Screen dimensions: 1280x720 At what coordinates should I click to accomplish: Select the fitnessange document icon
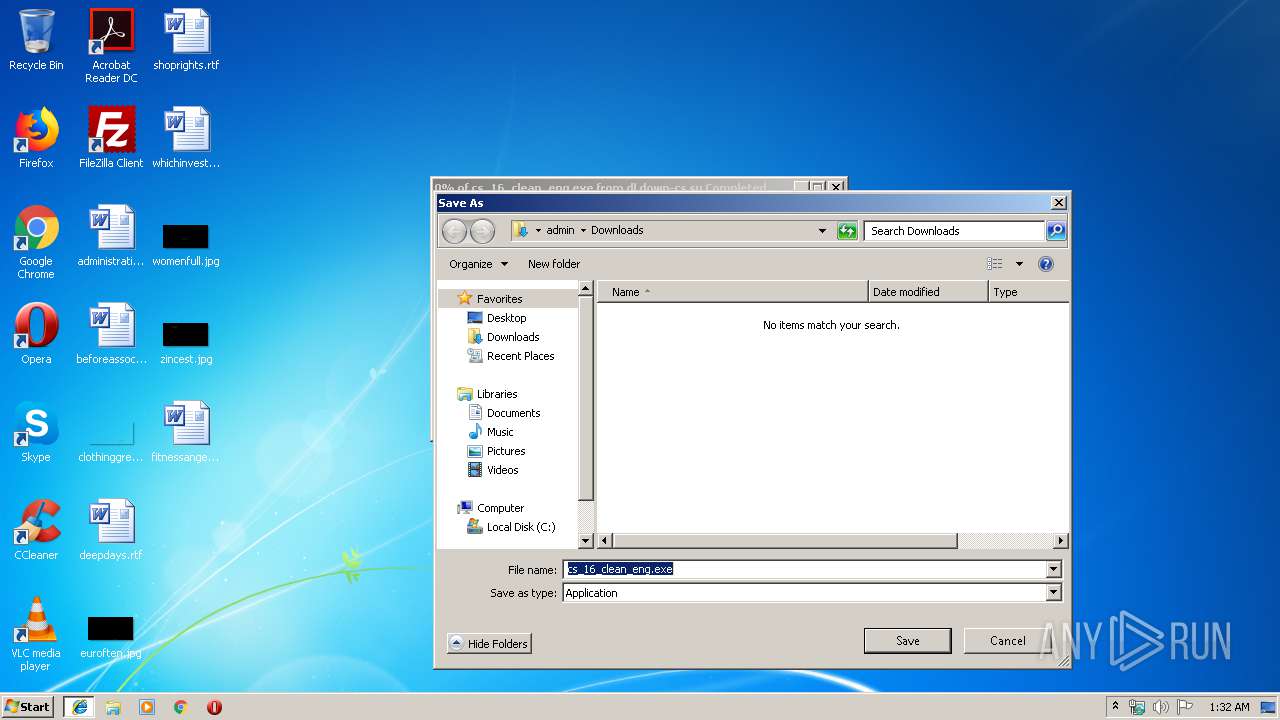186,432
